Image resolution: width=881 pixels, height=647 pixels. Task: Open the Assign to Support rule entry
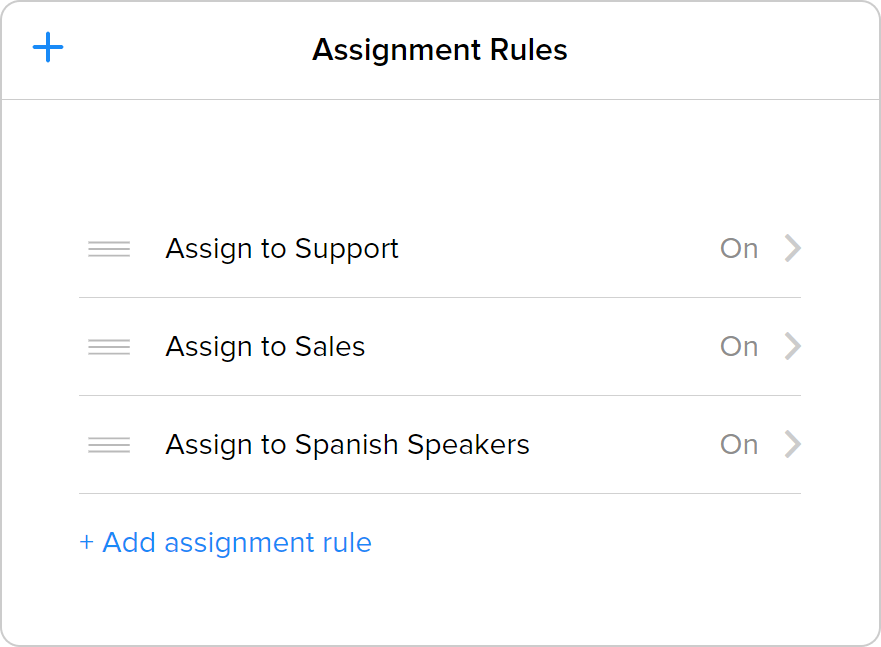(x=282, y=249)
